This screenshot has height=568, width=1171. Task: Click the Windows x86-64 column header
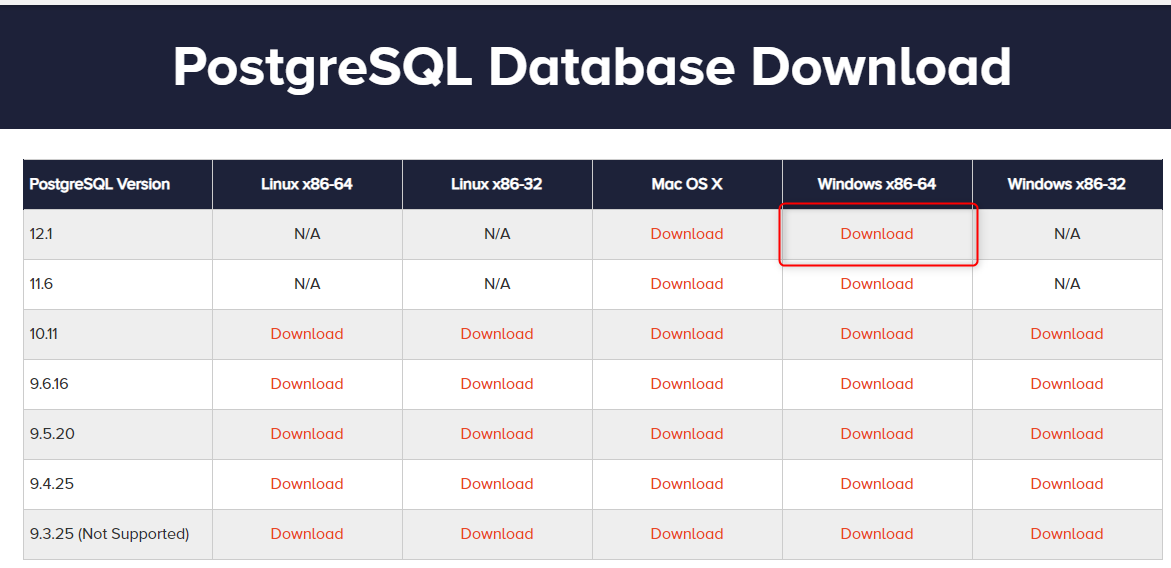[876, 184]
